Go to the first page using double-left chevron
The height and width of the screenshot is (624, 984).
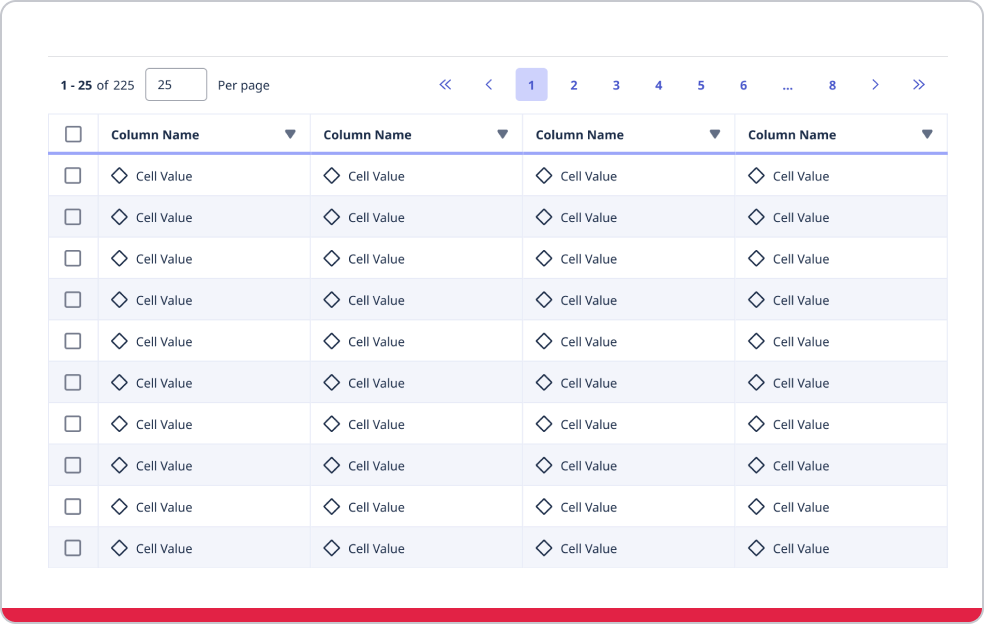coord(445,85)
